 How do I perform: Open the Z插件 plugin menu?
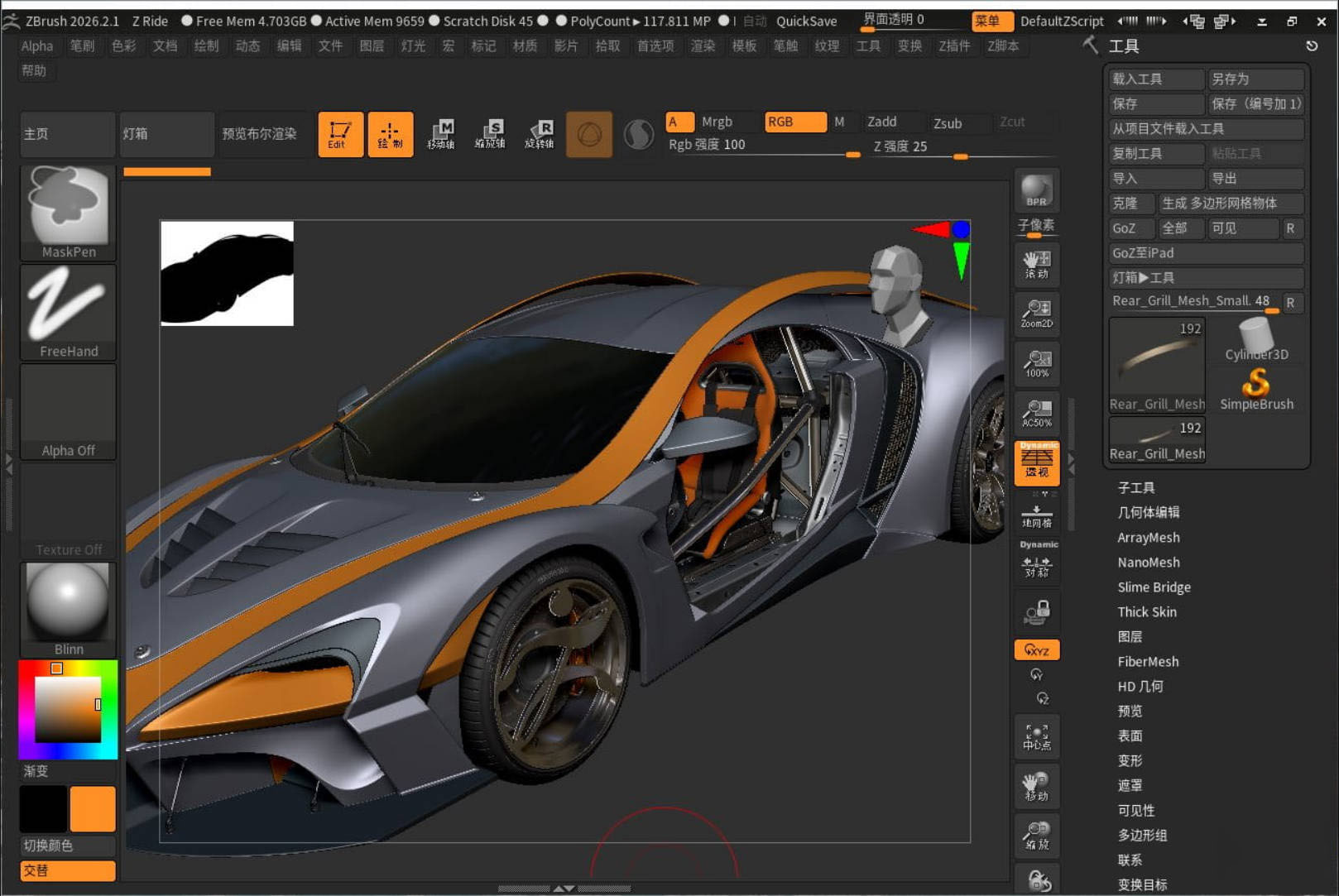pos(954,46)
